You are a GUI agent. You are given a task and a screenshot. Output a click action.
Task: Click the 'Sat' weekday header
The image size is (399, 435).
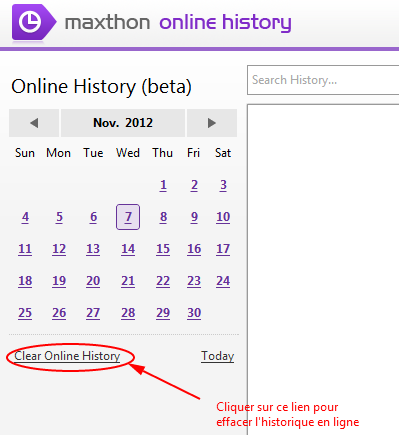(223, 153)
